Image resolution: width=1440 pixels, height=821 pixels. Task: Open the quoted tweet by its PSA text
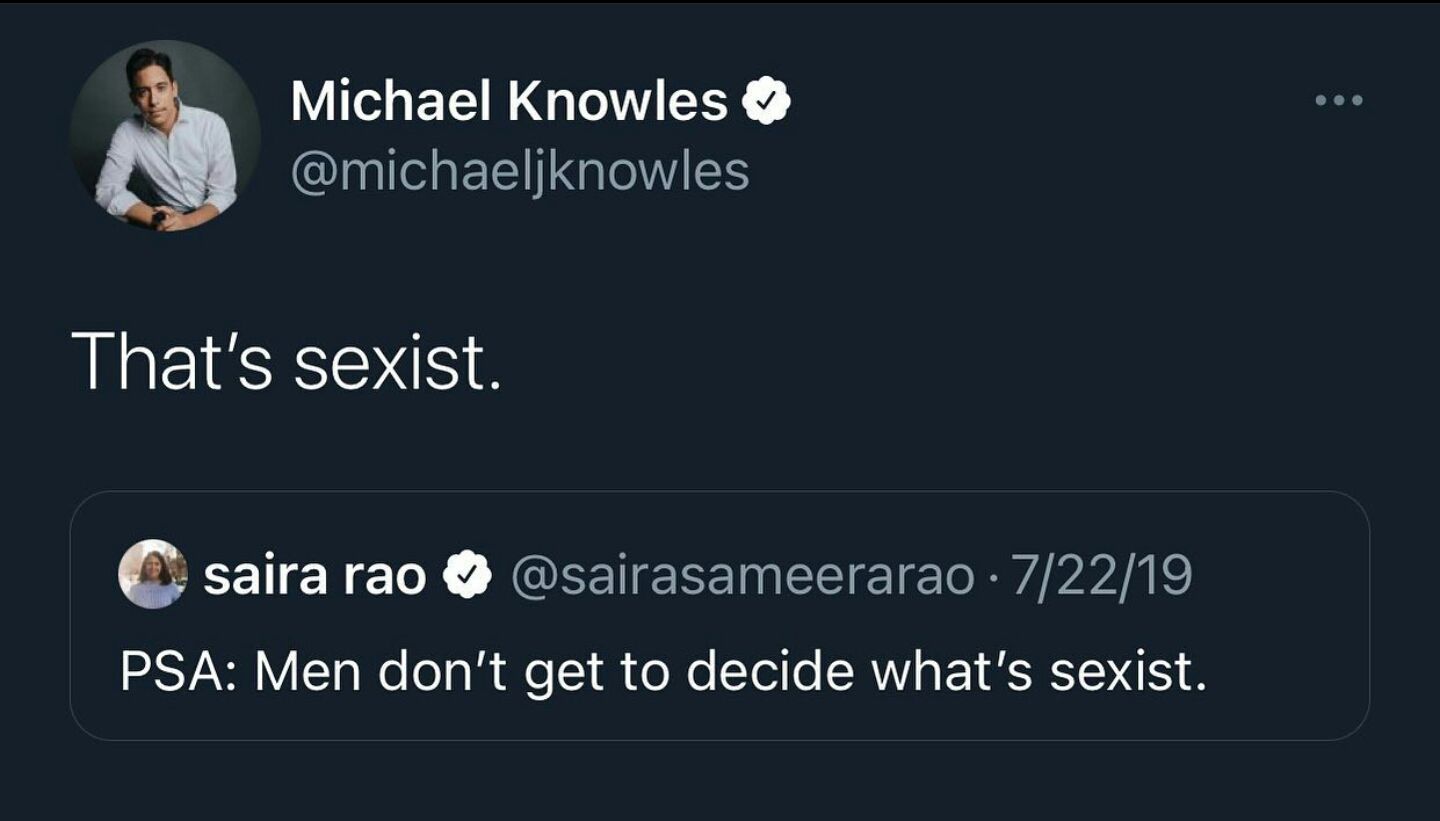pyautogui.click(x=662, y=672)
